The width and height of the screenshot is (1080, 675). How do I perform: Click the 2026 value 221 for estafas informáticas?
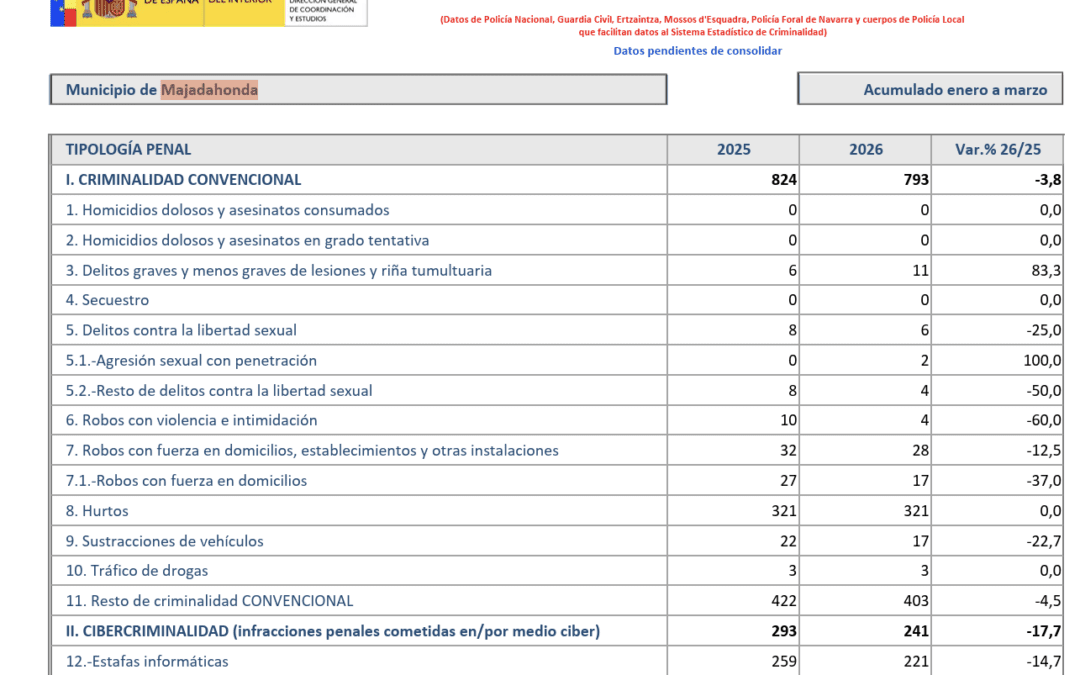(917, 662)
